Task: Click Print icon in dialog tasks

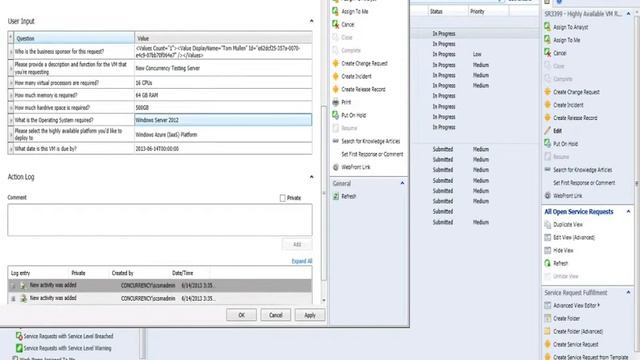Action: [335, 102]
